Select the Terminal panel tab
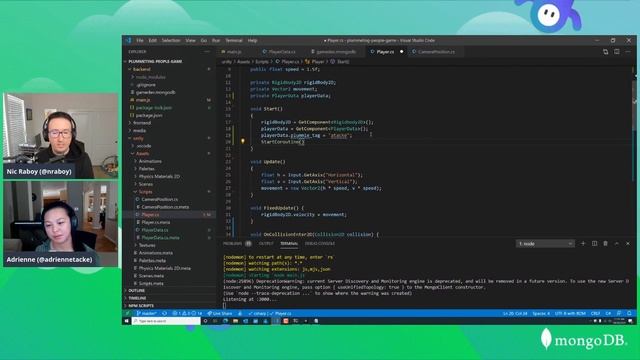This screenshot has height=360, width=640. click(289, 244)
